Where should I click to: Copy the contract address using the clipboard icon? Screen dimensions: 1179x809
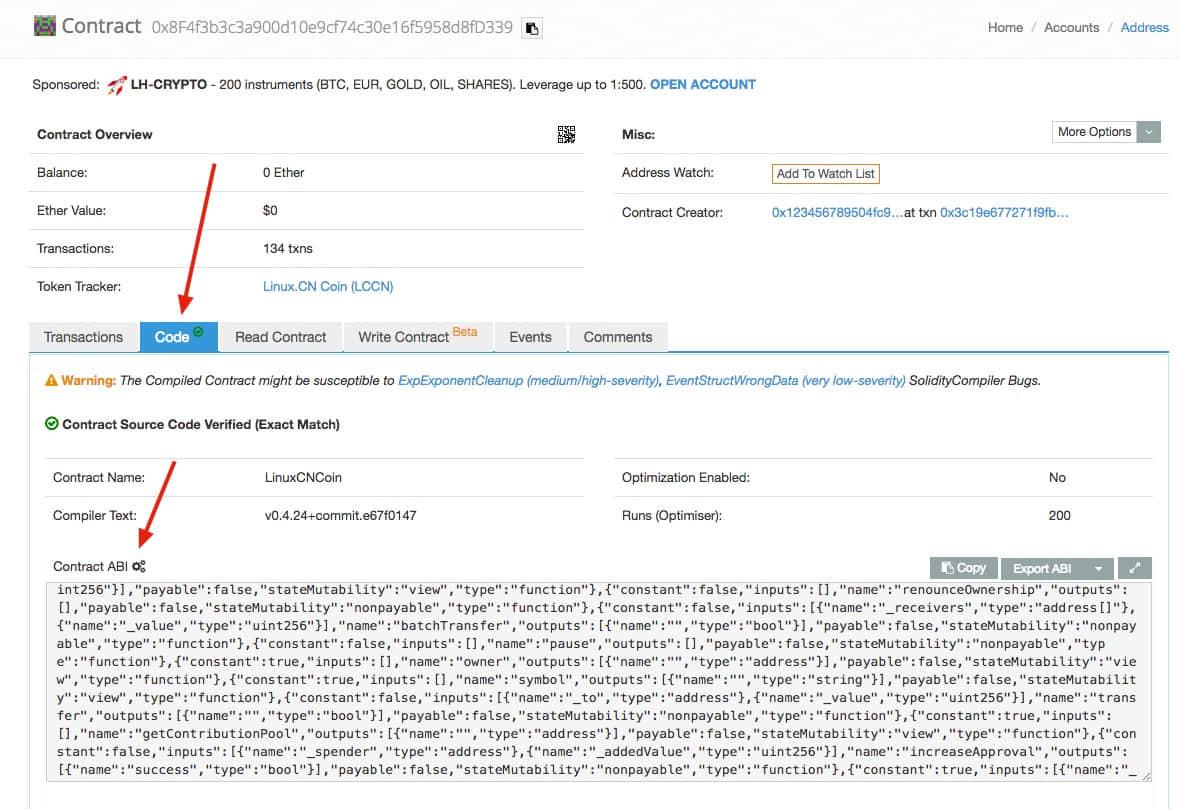[532, 28]
